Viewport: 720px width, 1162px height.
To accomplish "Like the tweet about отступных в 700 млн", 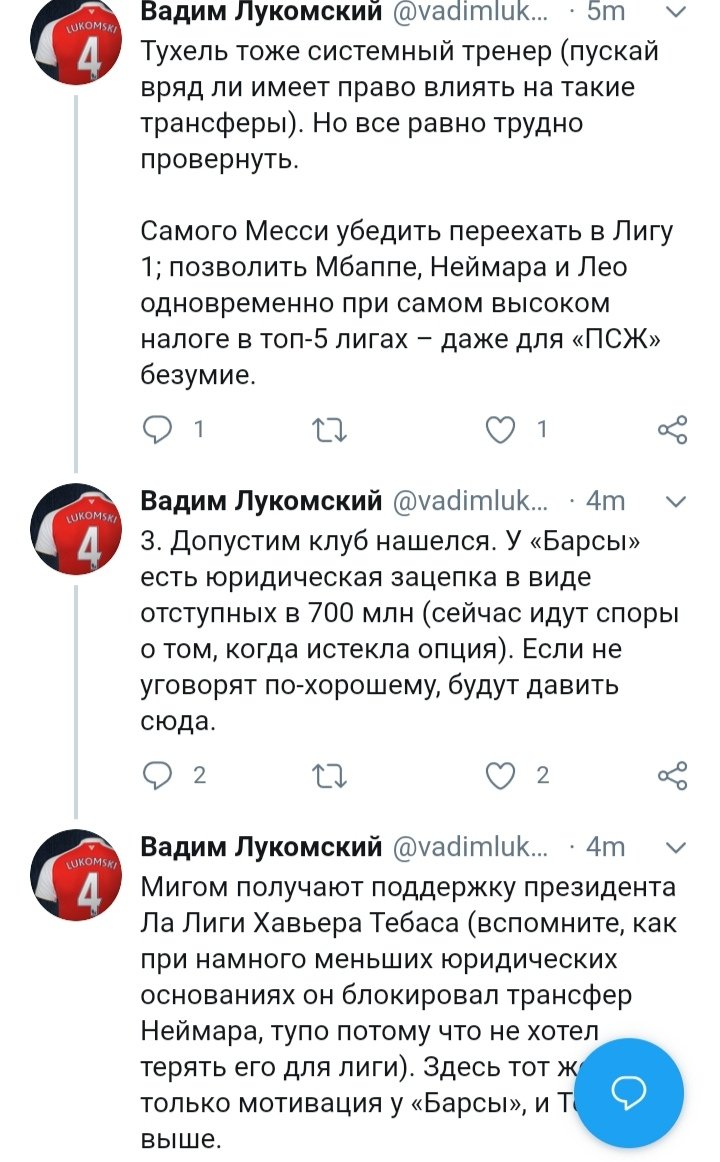I will [x=499, y=775].
